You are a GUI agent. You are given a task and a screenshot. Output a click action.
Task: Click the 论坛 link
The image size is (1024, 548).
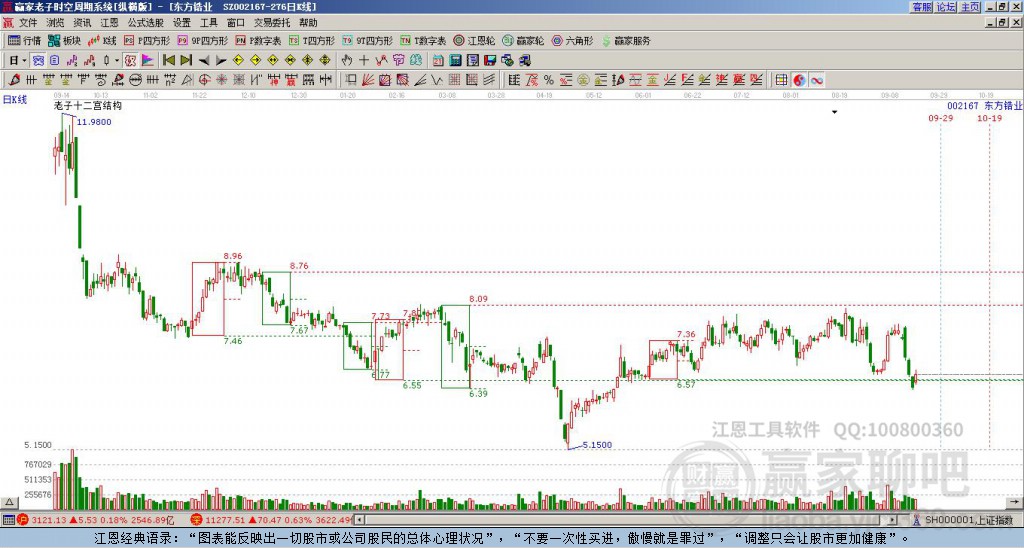tap(946, 7)
